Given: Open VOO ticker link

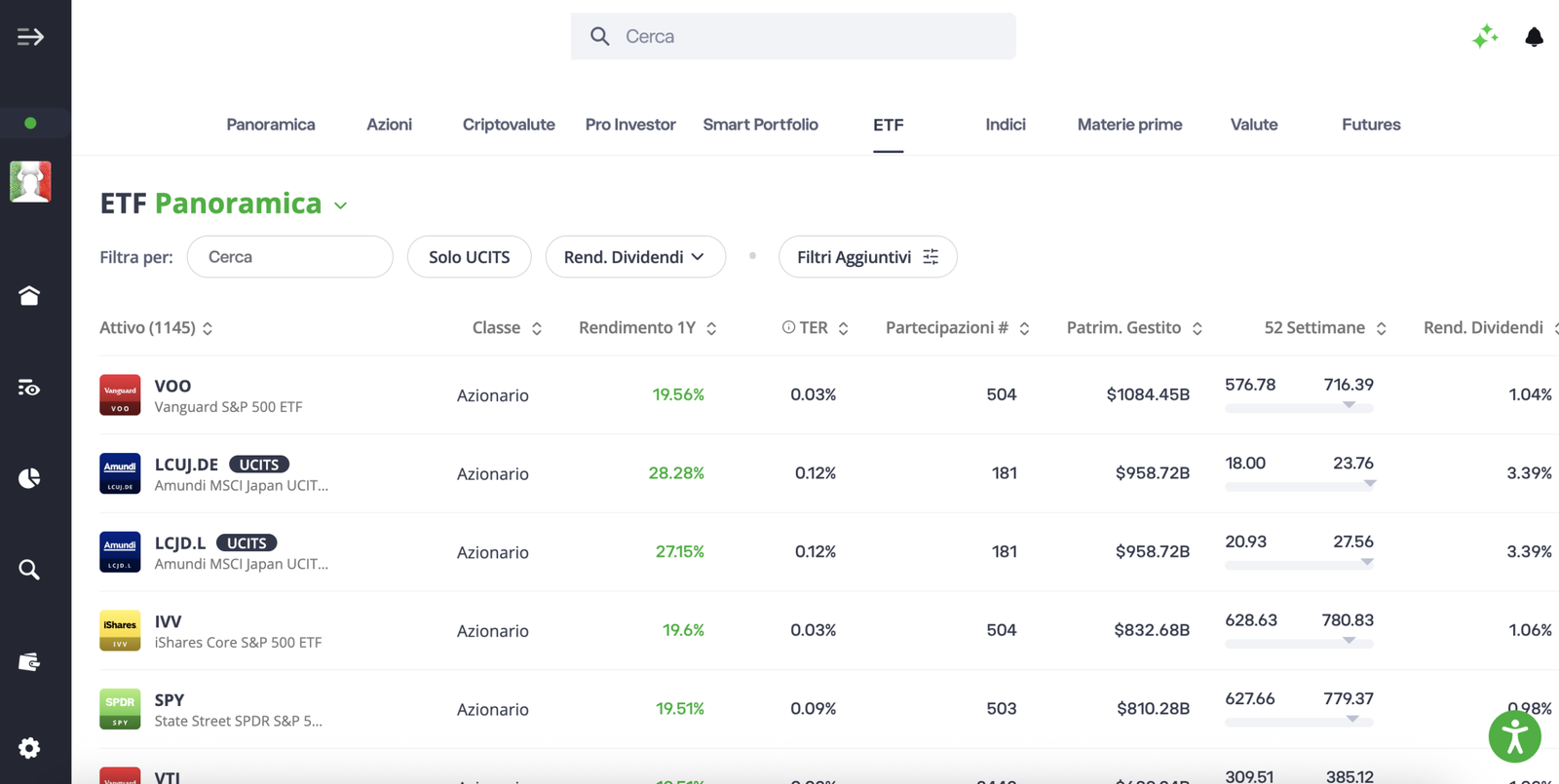Looking at the screenshot, I should [x=172, y=386].
